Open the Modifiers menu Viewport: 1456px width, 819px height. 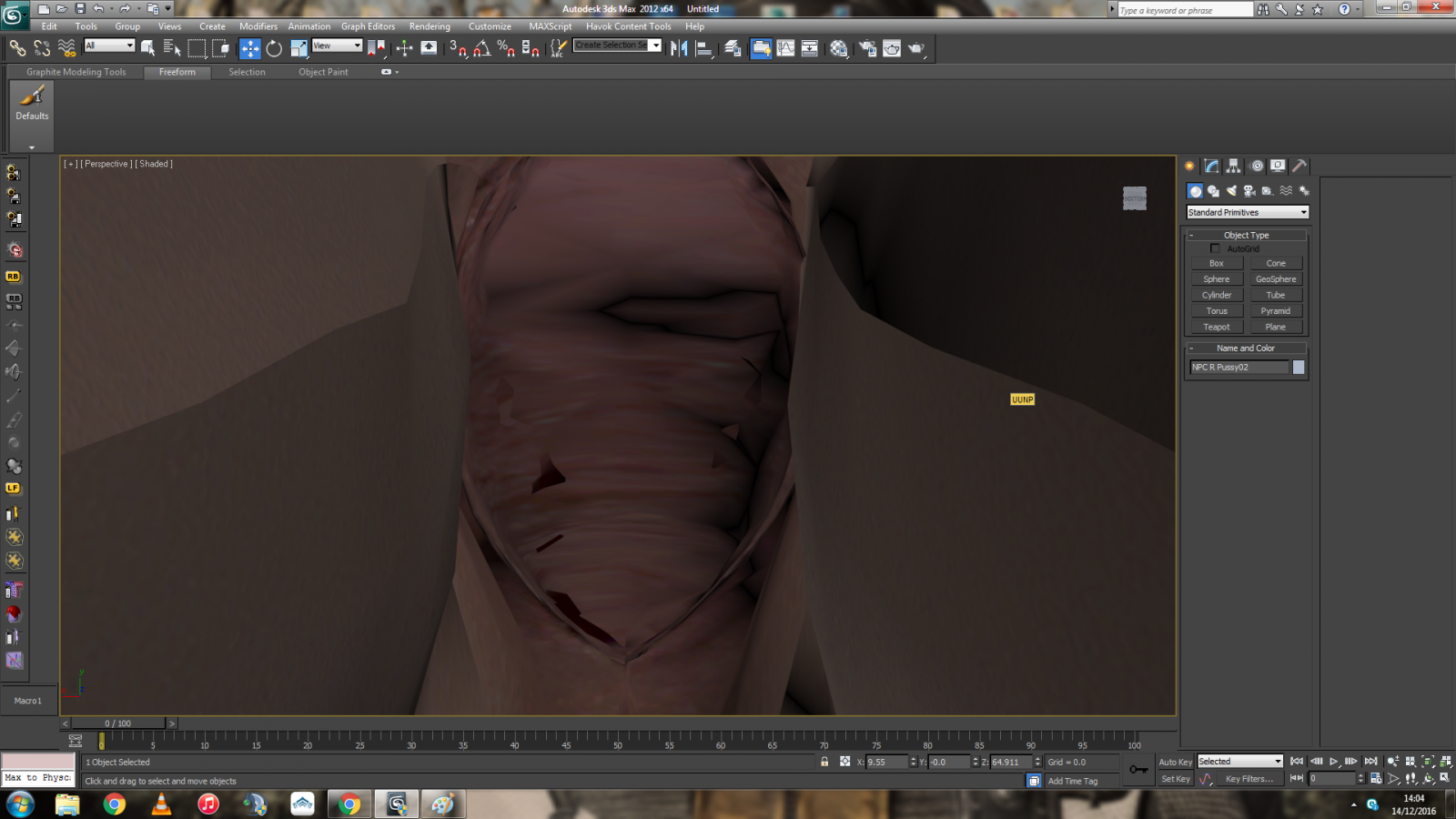(258, 26)
